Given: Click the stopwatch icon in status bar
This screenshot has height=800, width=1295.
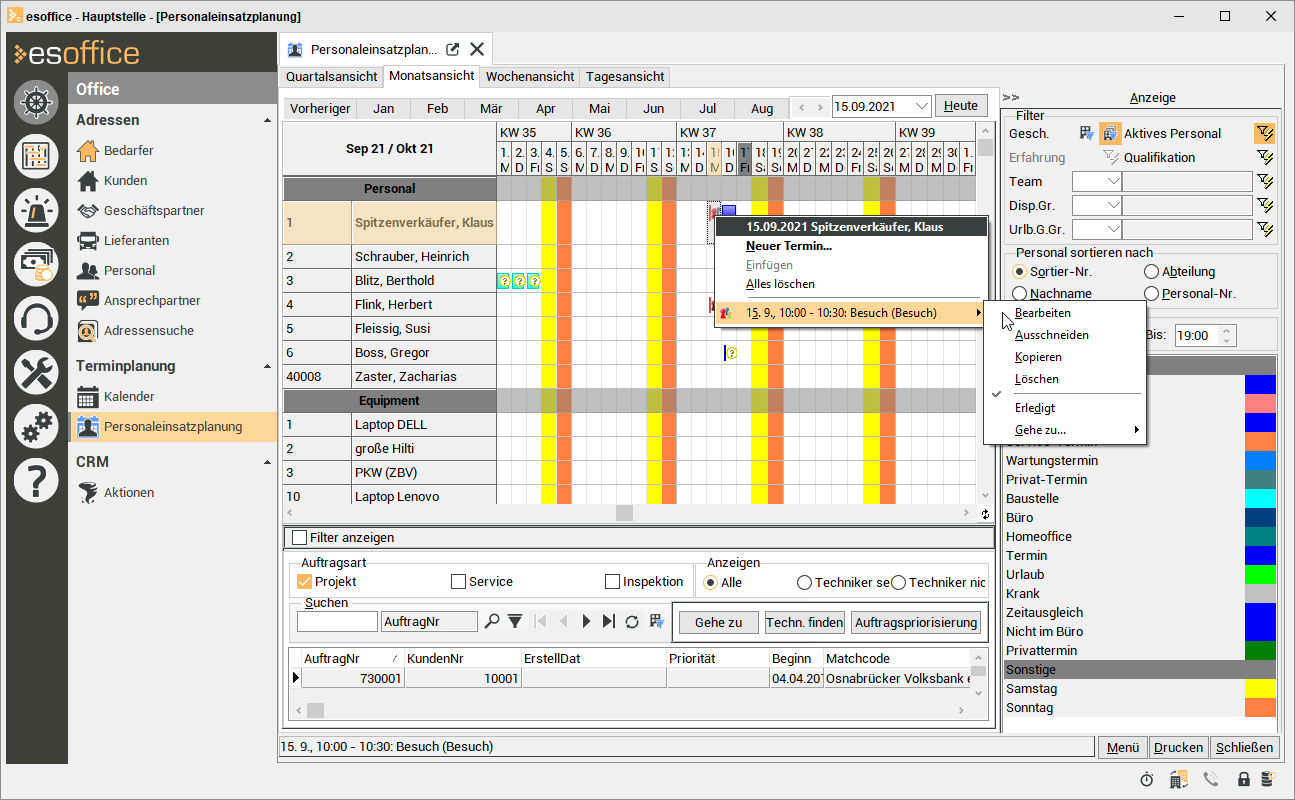Looking at the screenshot, I should [1146, 779].
